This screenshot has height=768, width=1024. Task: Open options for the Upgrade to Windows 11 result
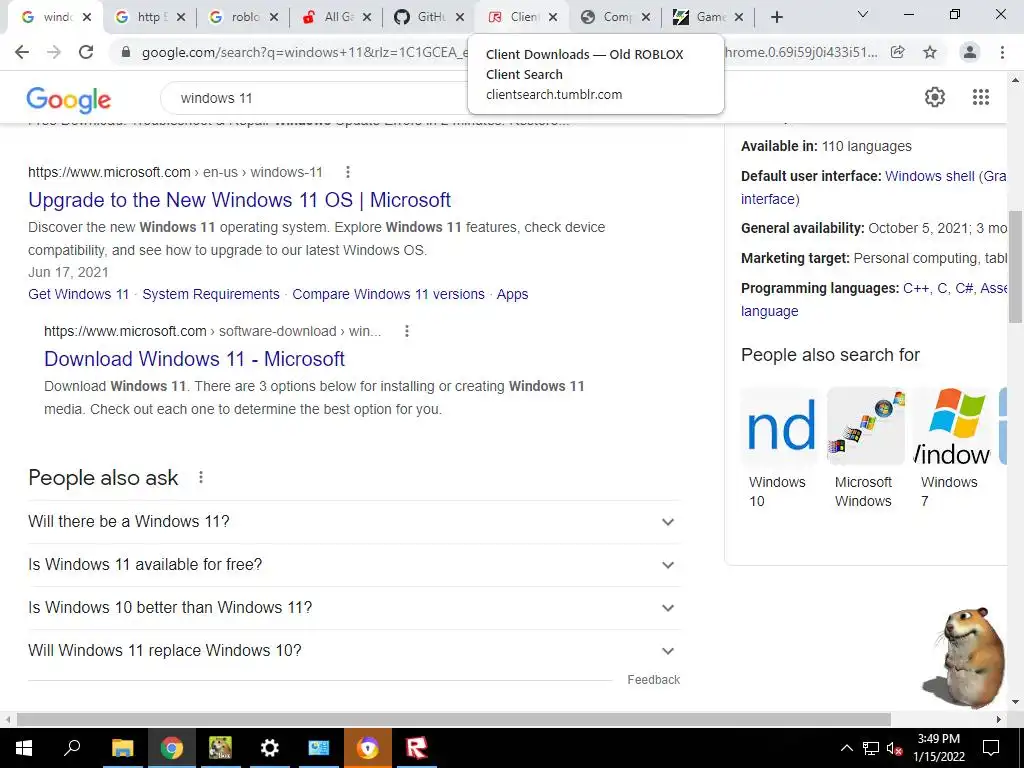point(348,172)
